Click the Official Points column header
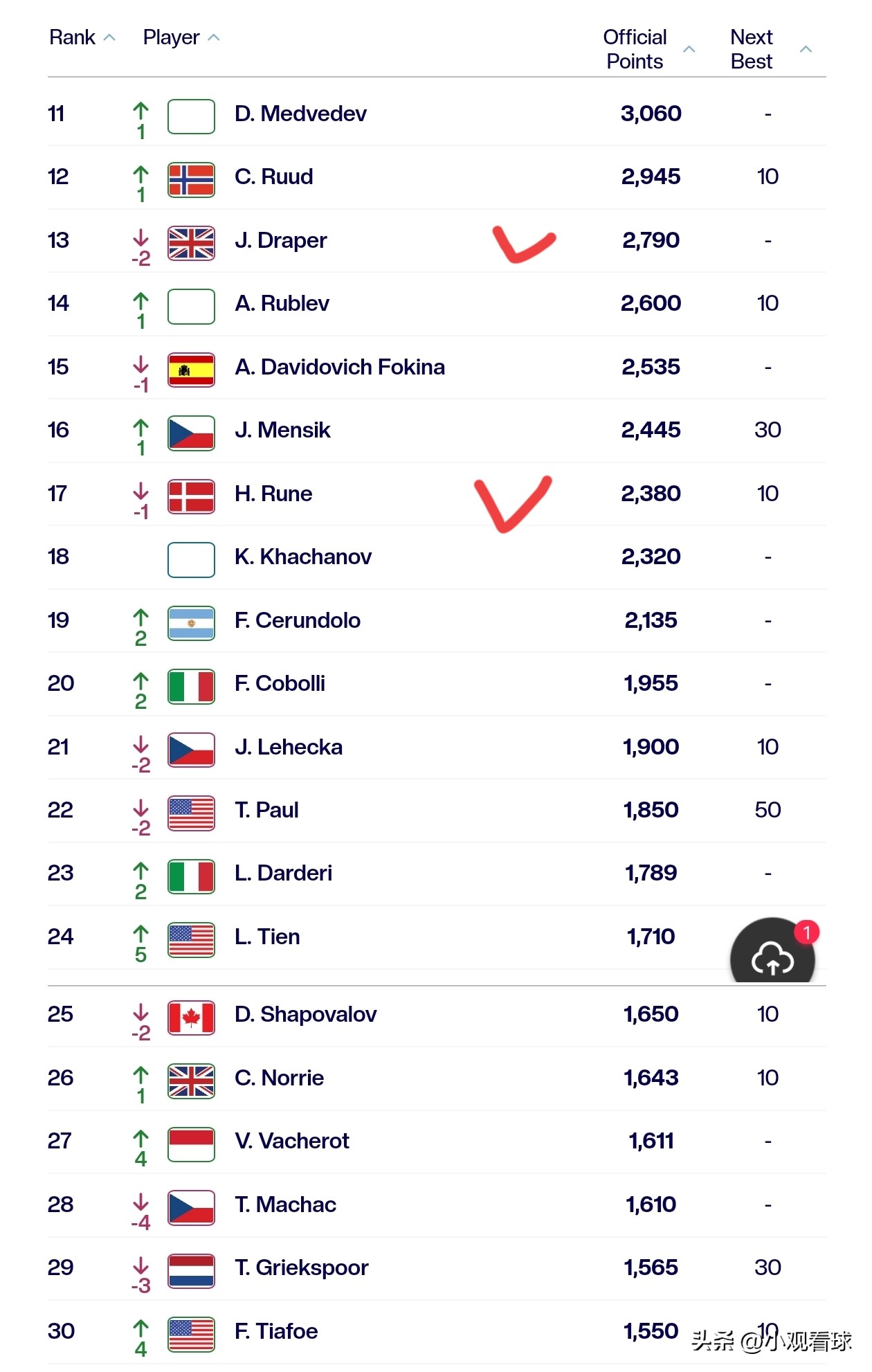The image size is (872, 1372). (x=635, y=49)
